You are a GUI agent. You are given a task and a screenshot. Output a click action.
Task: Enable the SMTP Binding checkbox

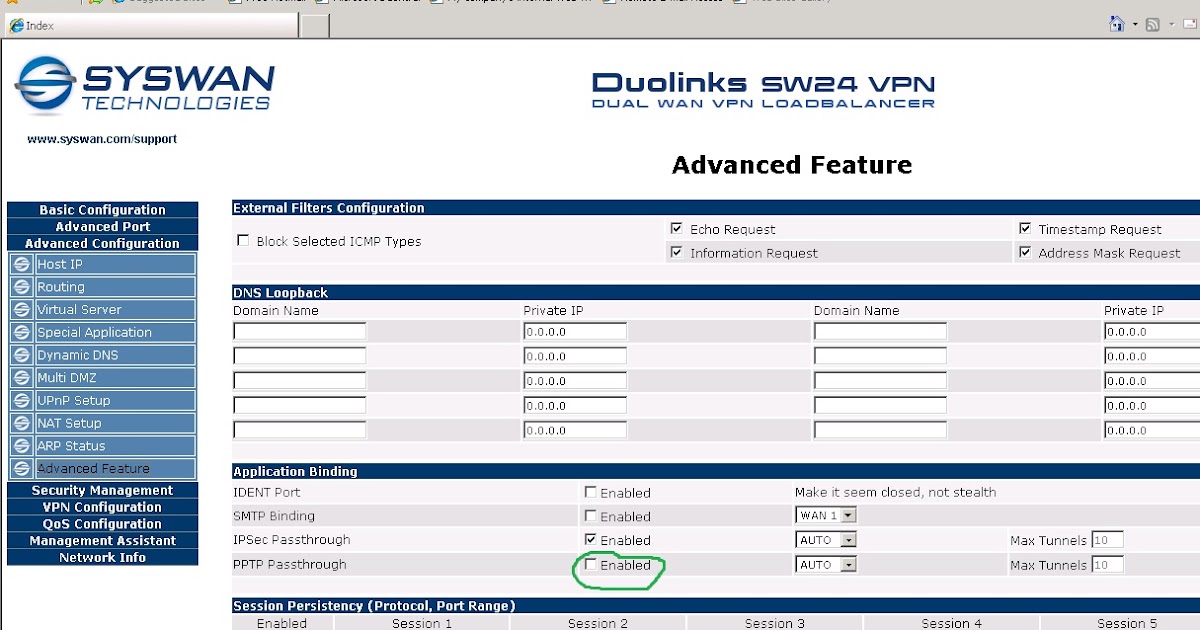coord(591,516)
